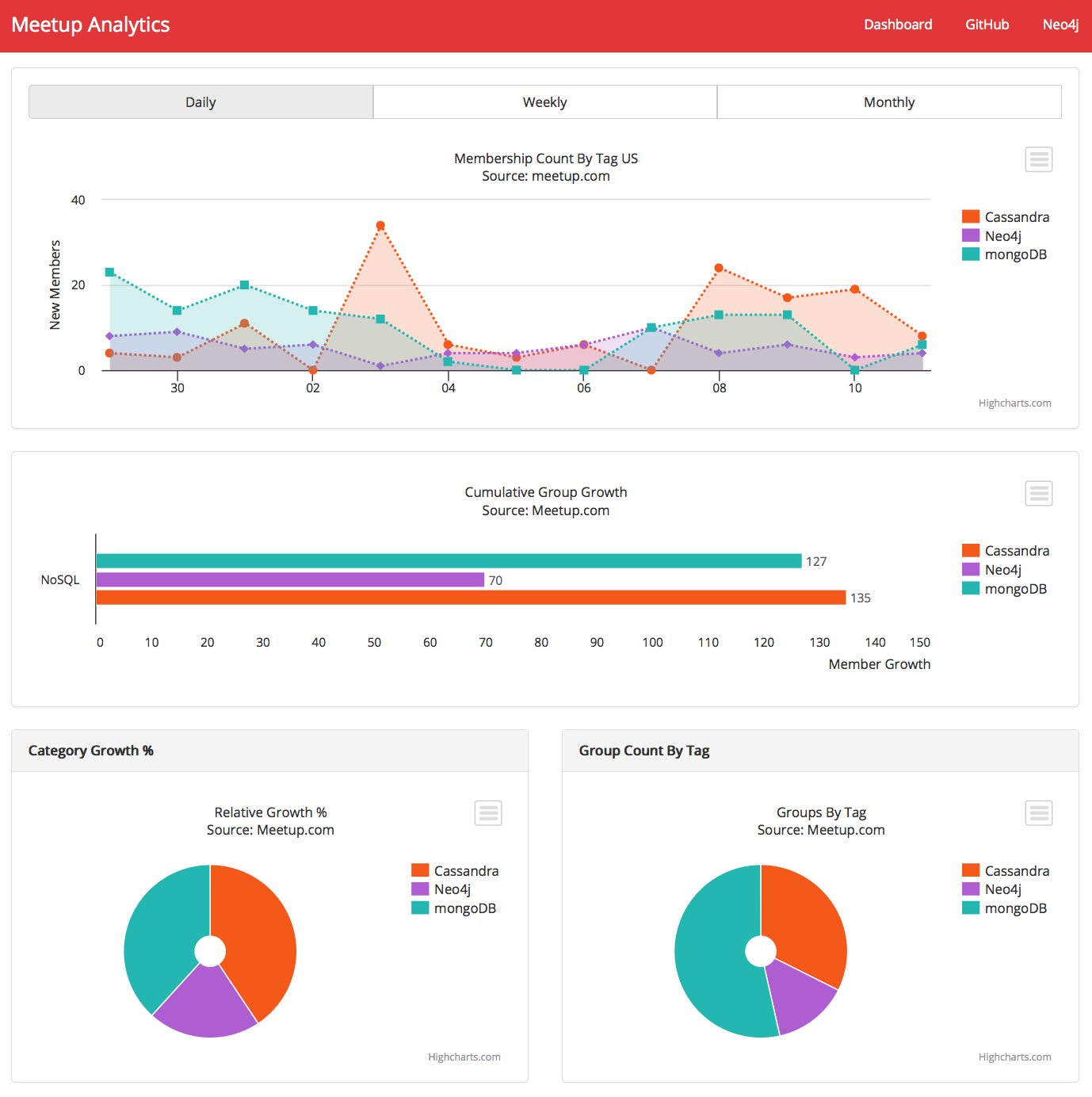
Task: Toggle Neo4j in Relative Growth % legend
Action: point(441,889)
